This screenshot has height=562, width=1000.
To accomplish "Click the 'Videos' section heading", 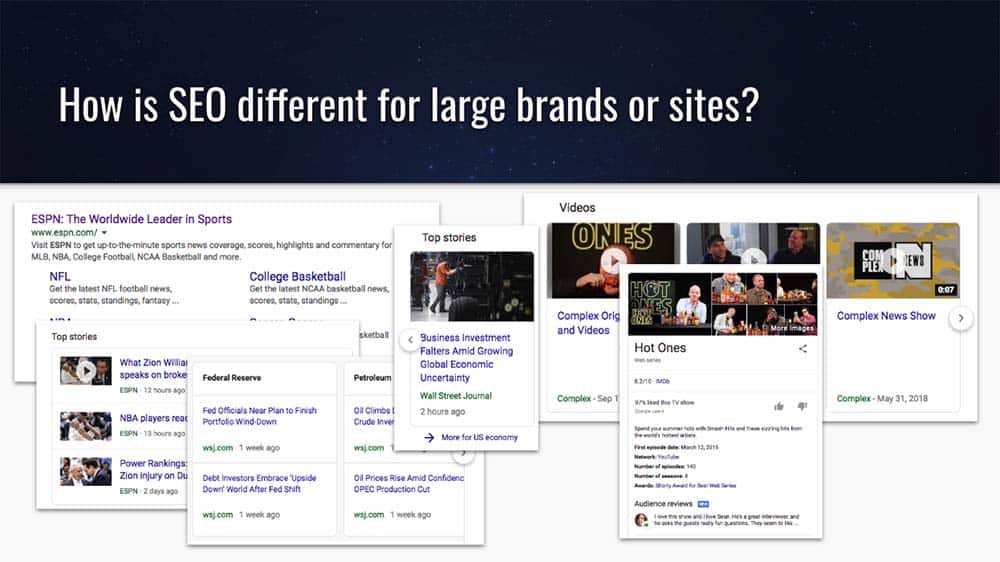I will pos(577,207).
